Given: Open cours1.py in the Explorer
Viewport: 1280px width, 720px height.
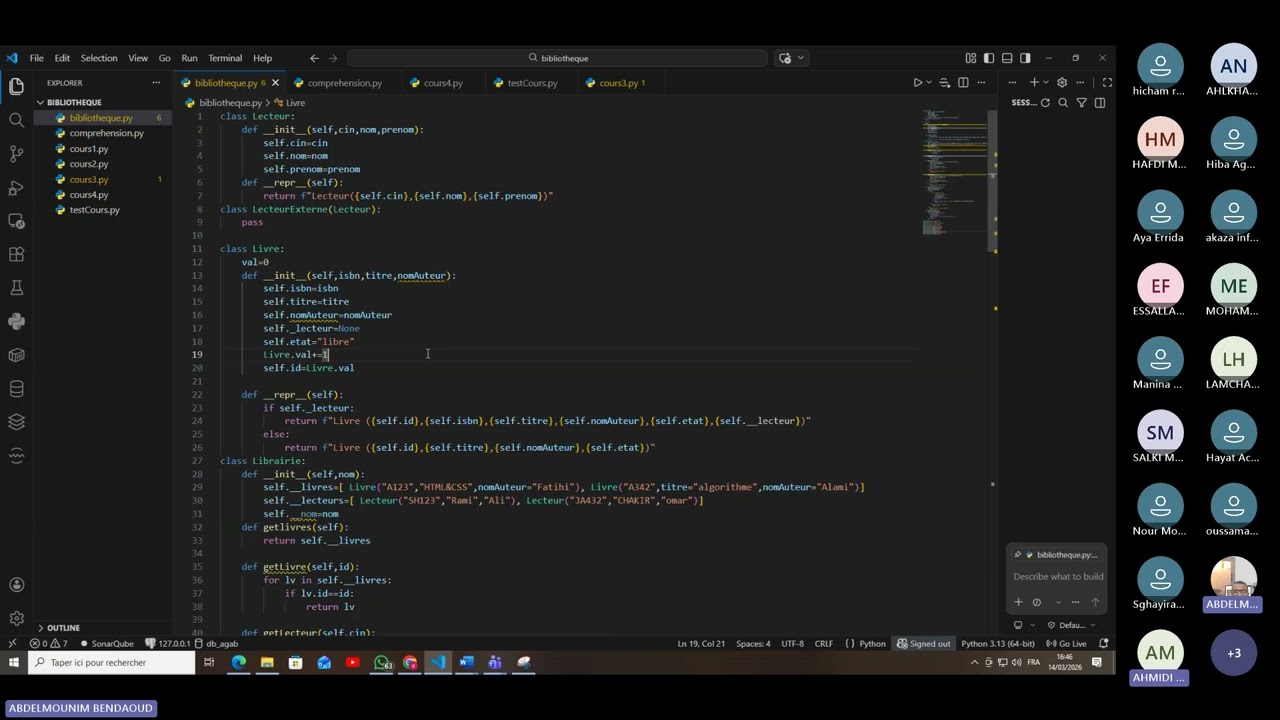Looking at the screenshot, I should coord(89,149).
